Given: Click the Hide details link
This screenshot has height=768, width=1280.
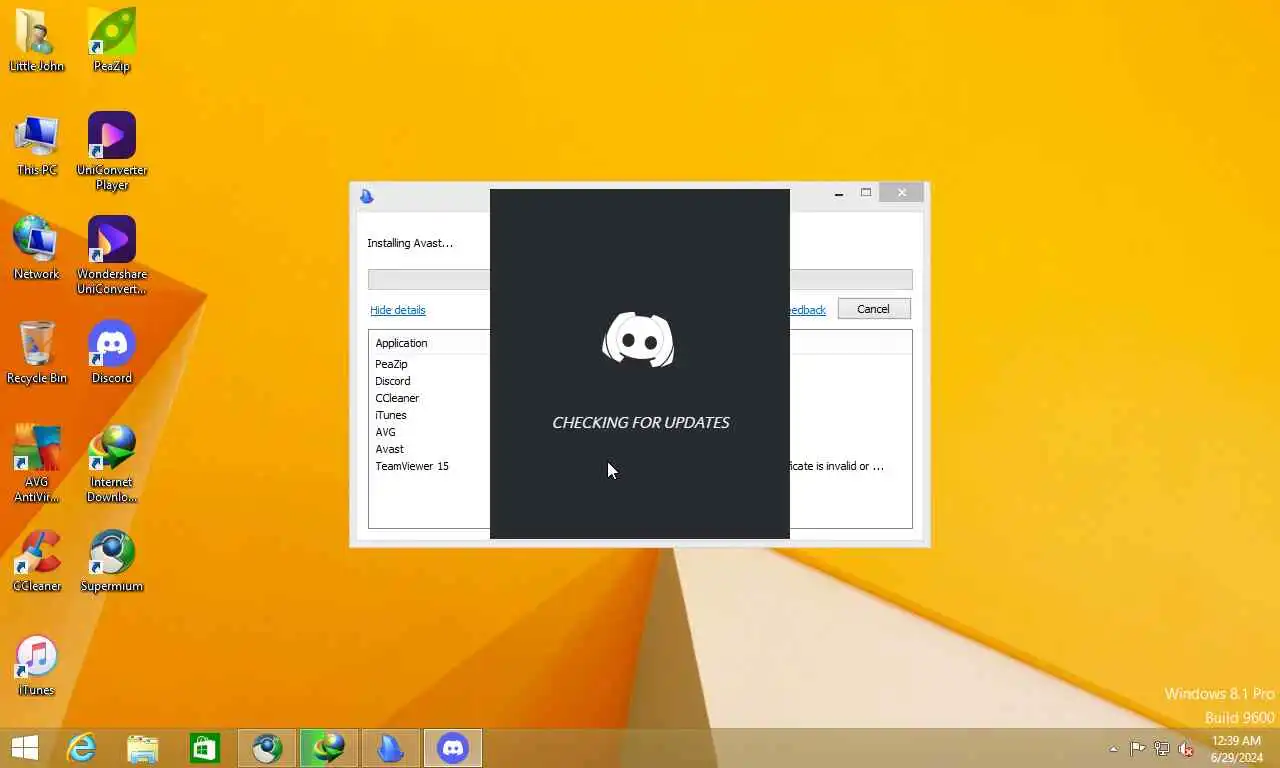Looking at the screenshot, I should pos(398,310).
